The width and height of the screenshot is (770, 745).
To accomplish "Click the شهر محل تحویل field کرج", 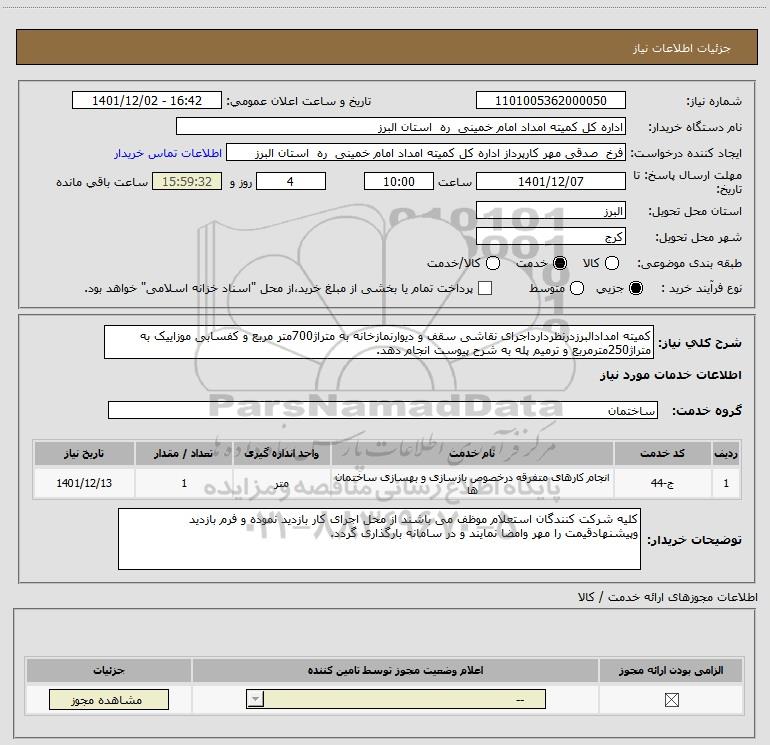I will click(x=550, y=237).
